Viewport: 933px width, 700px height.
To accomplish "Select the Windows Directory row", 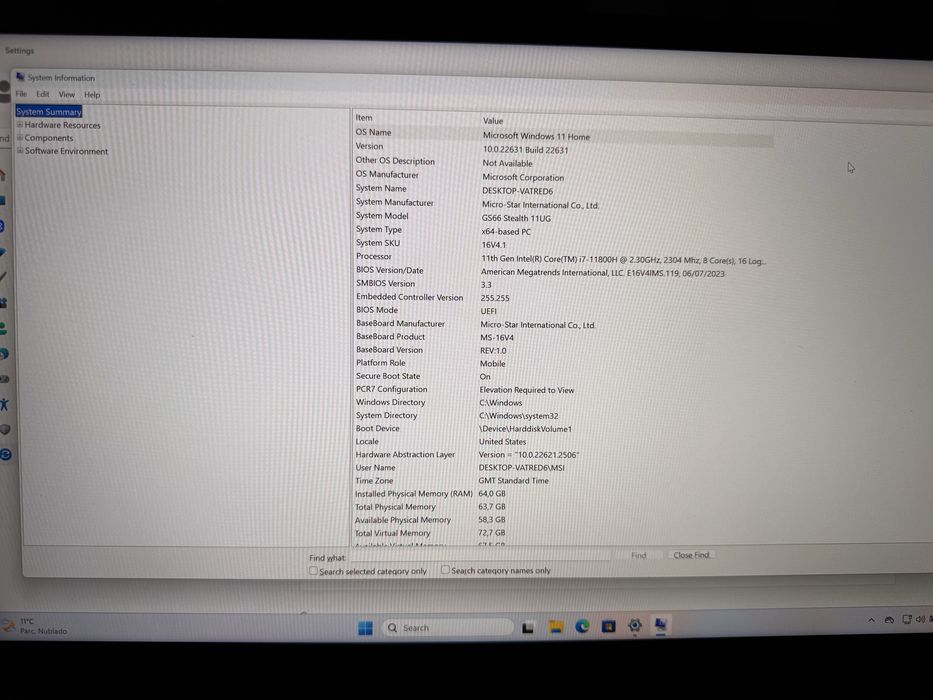I will pos(563,402).
